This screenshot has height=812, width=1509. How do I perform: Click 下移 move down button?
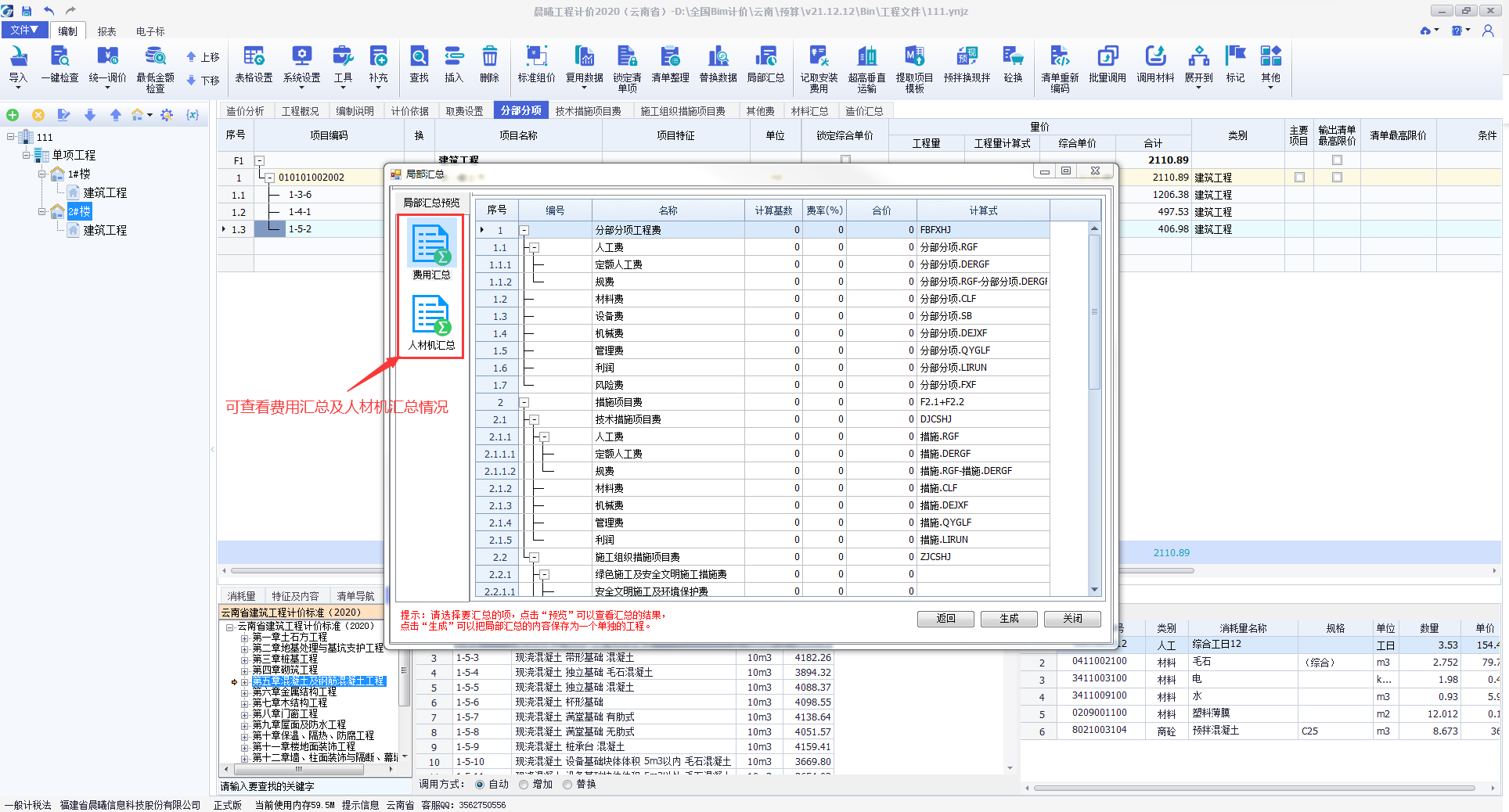tap(202, 81)
